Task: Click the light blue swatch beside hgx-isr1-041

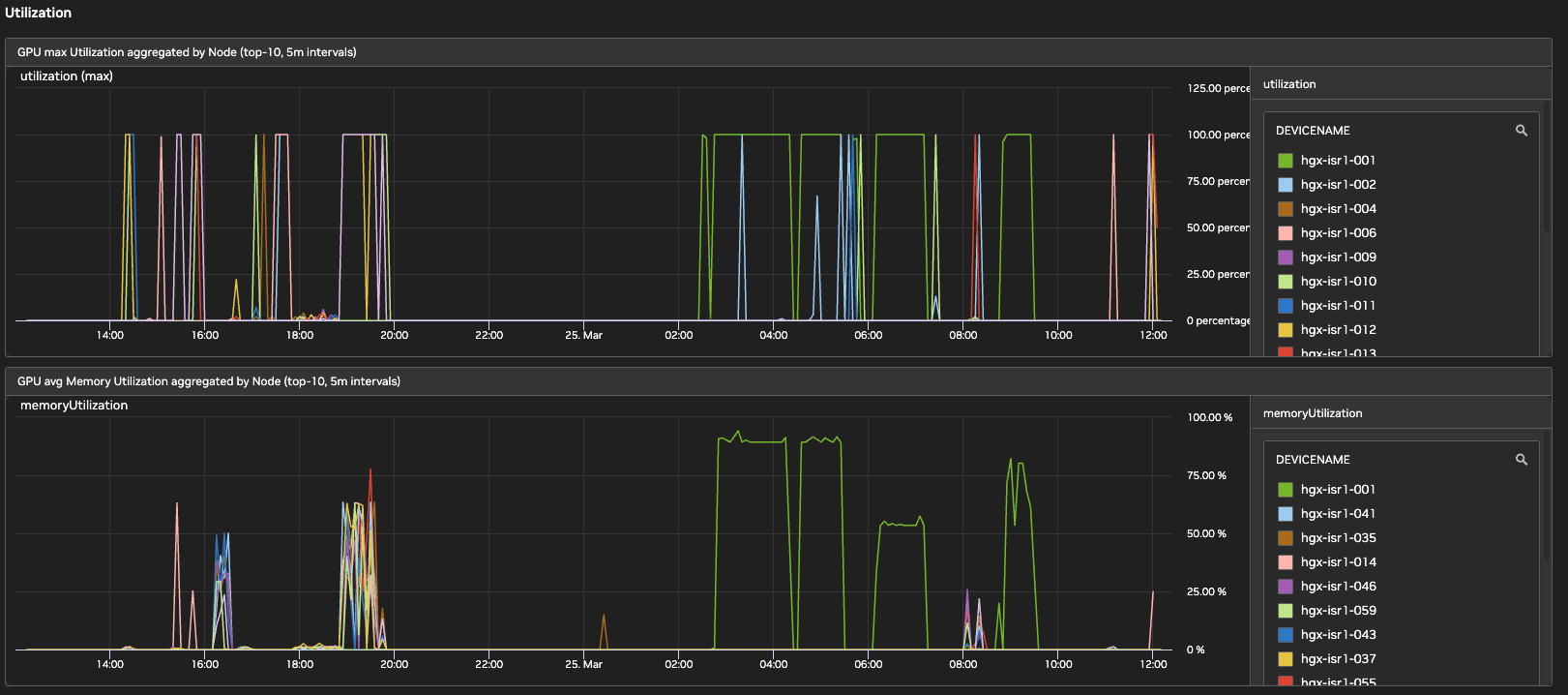Action: pyautogui.click(x=1286, y=514)
